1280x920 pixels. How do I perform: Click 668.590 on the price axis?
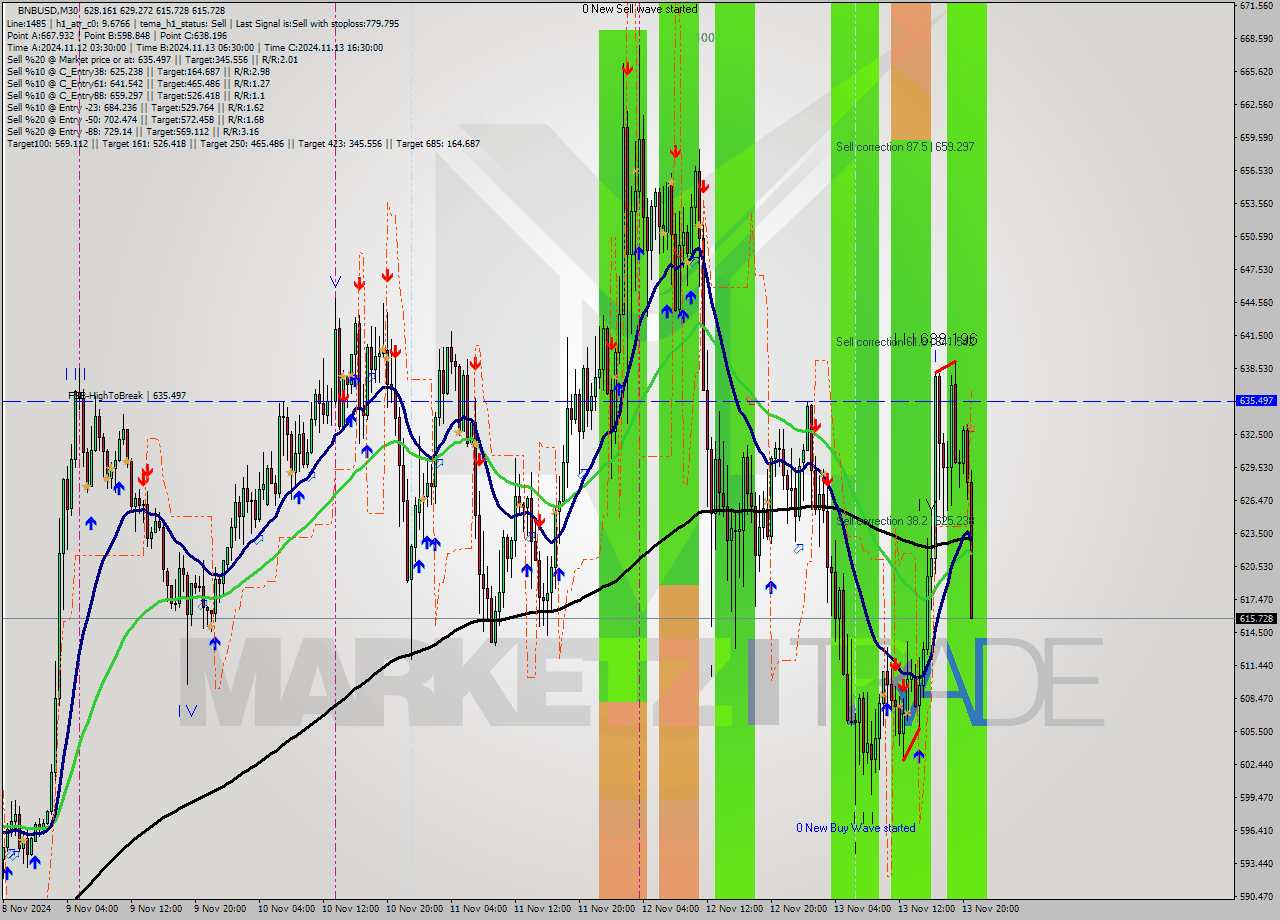(x=1256, y=39)
